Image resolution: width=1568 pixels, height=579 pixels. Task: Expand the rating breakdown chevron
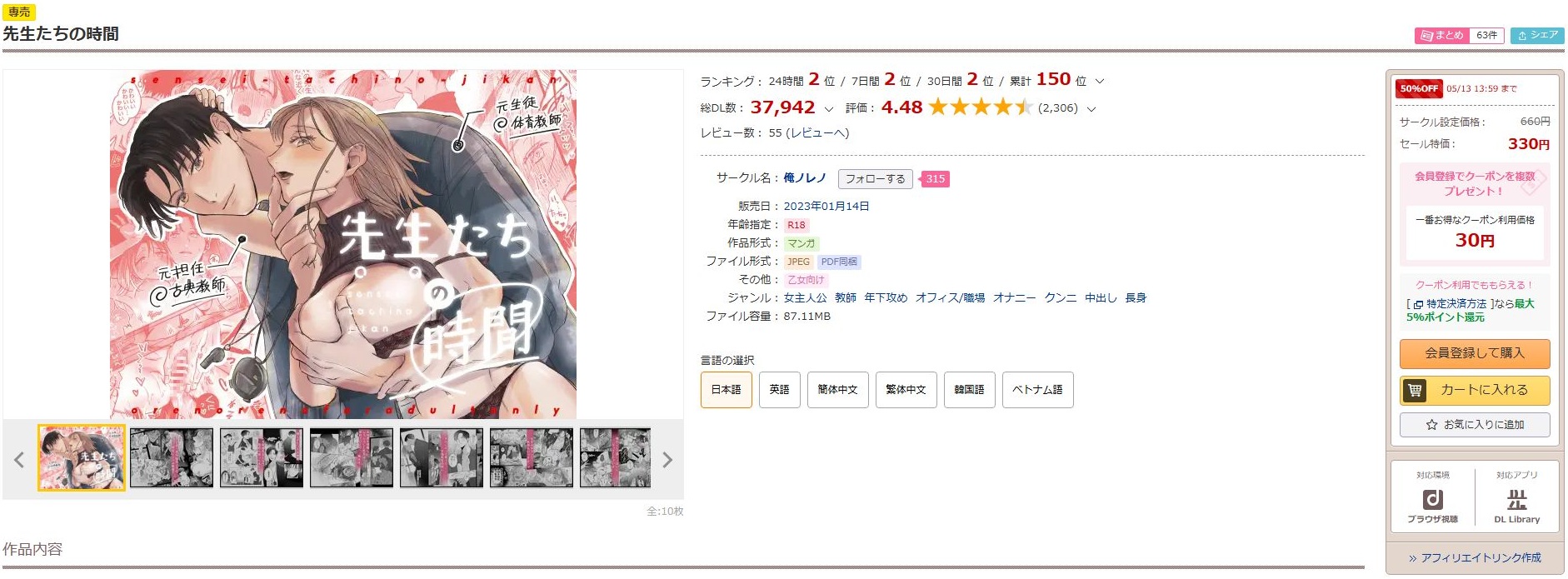coord(1091,109)
